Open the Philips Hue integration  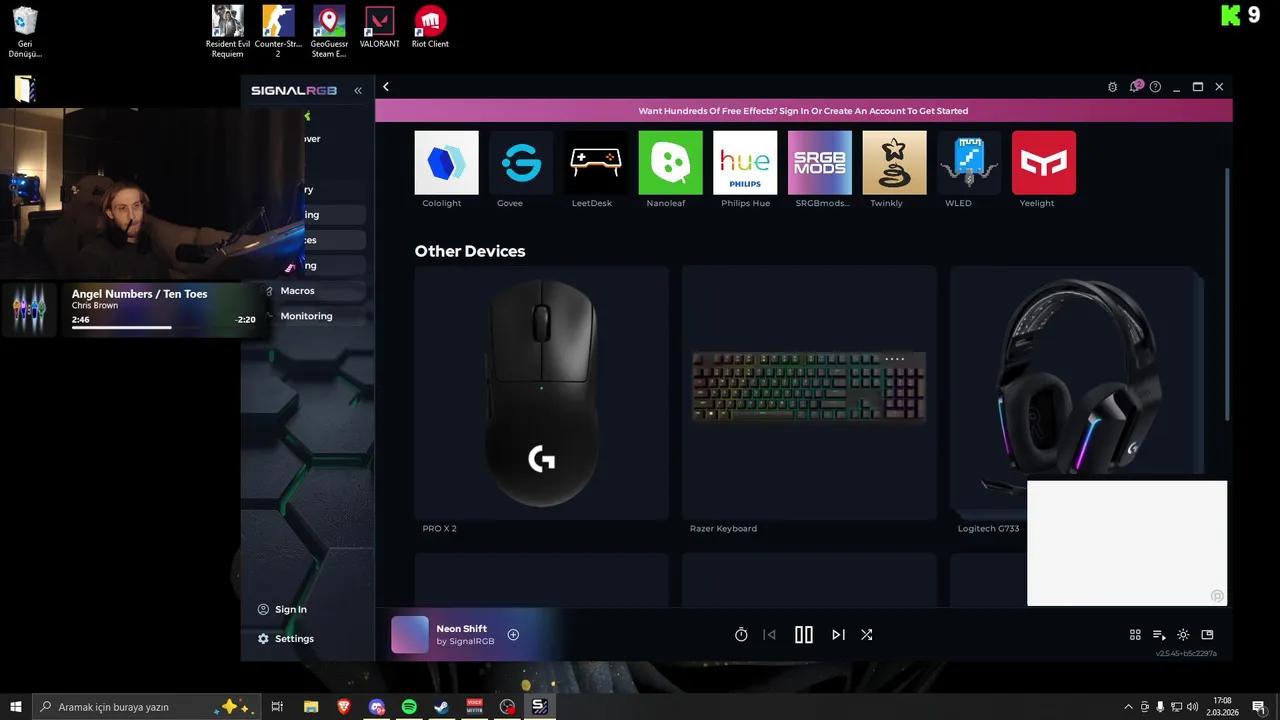click(x=744, y=162)
